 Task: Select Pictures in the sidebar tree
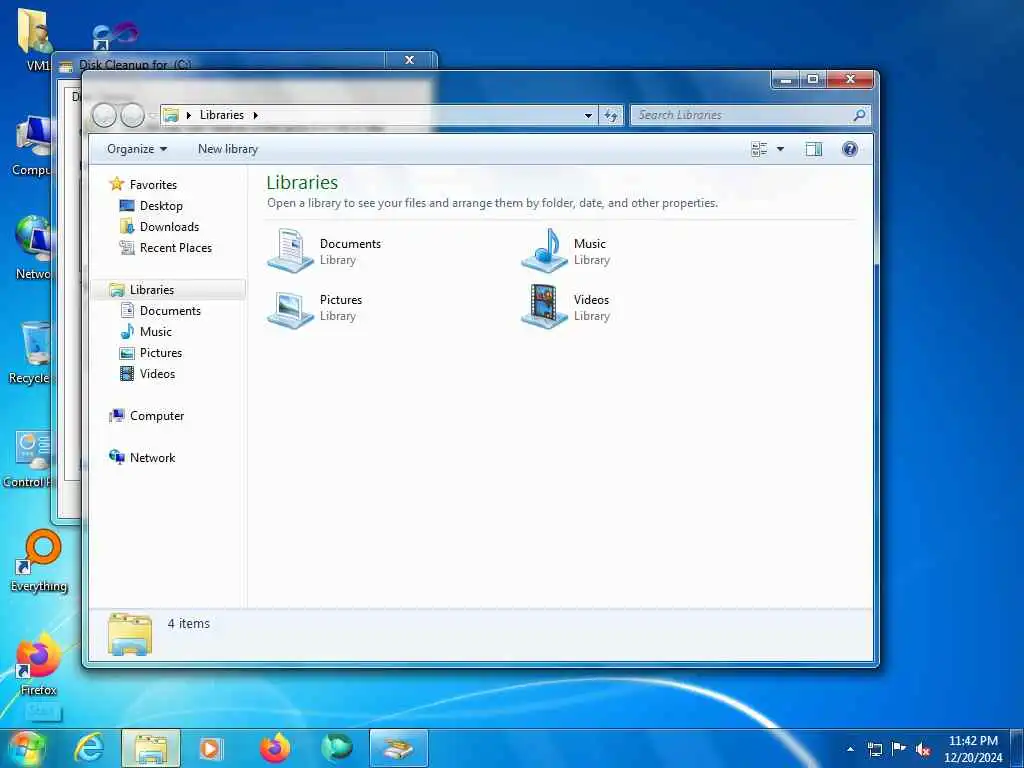coord(151,353)
